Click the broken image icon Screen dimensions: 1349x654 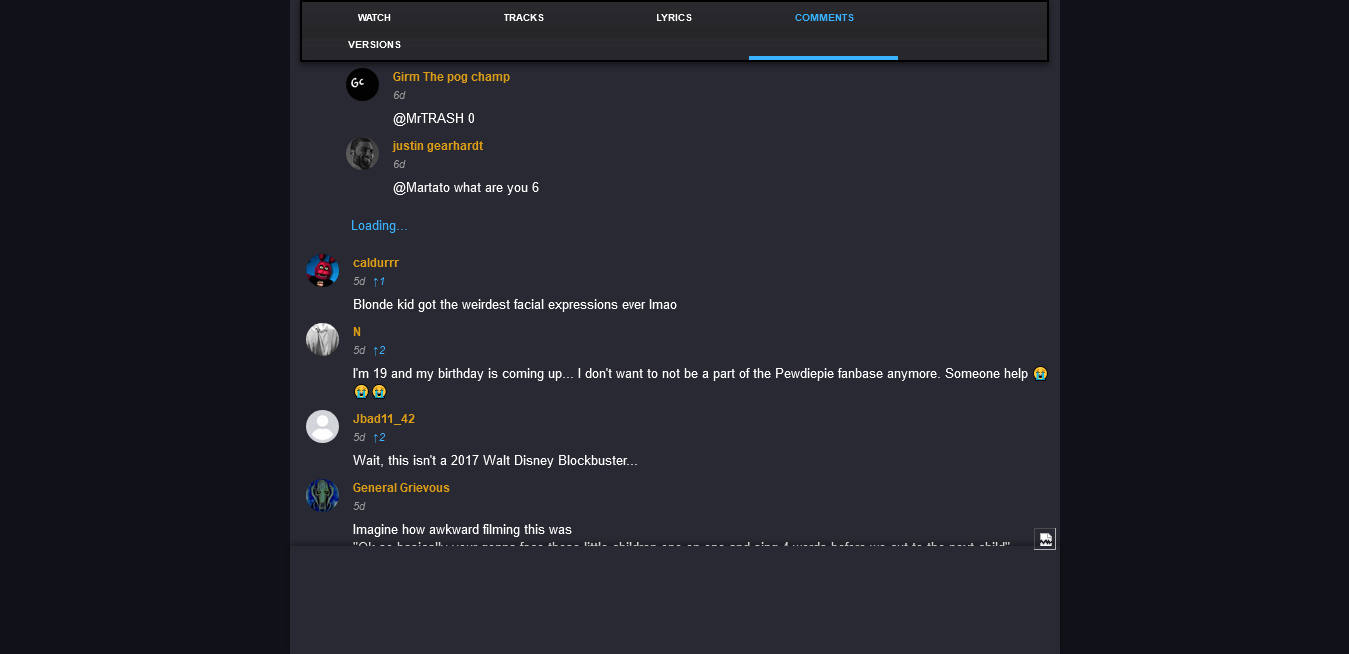coord(1045,539)
